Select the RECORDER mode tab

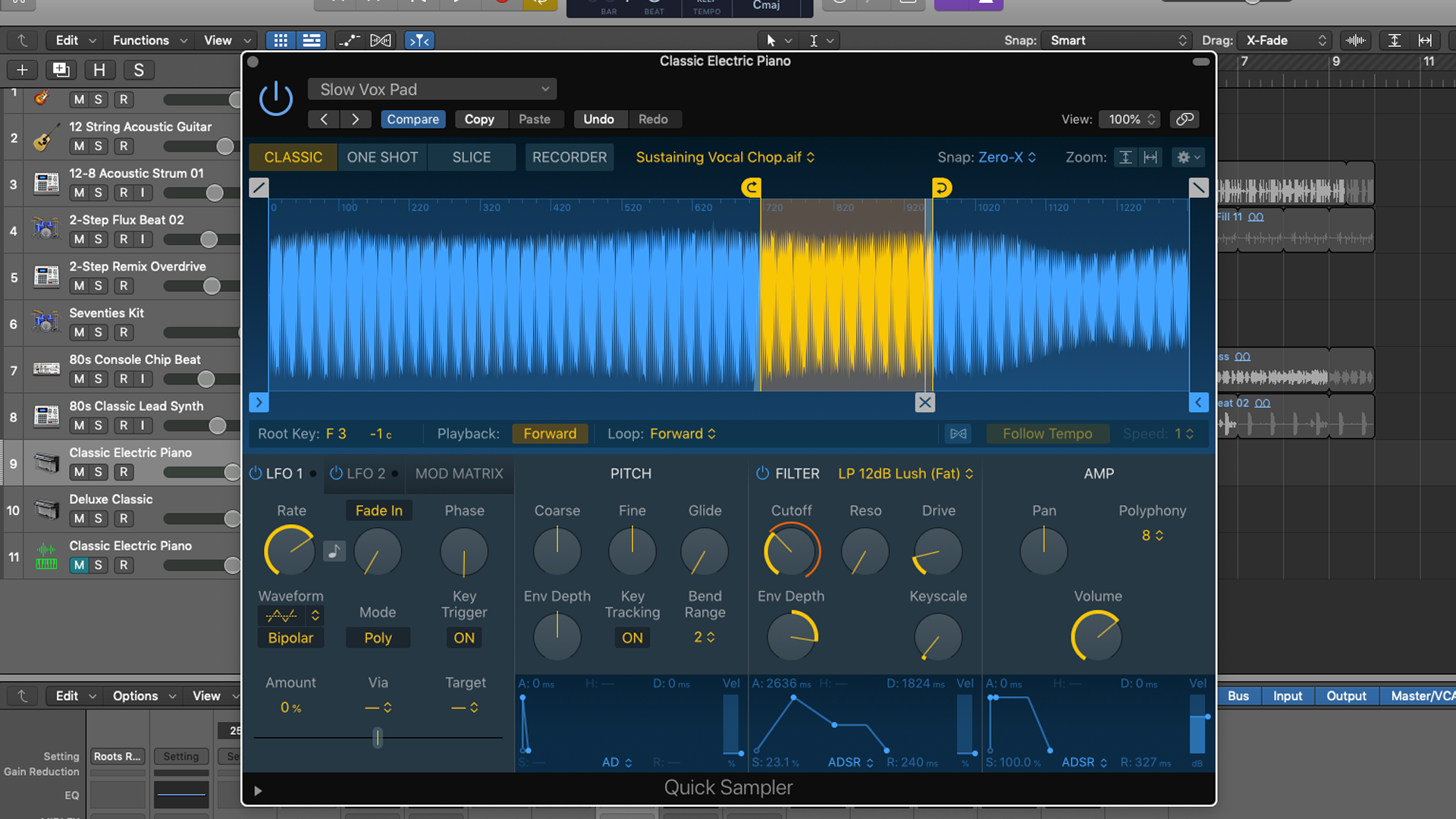[570, 157]
